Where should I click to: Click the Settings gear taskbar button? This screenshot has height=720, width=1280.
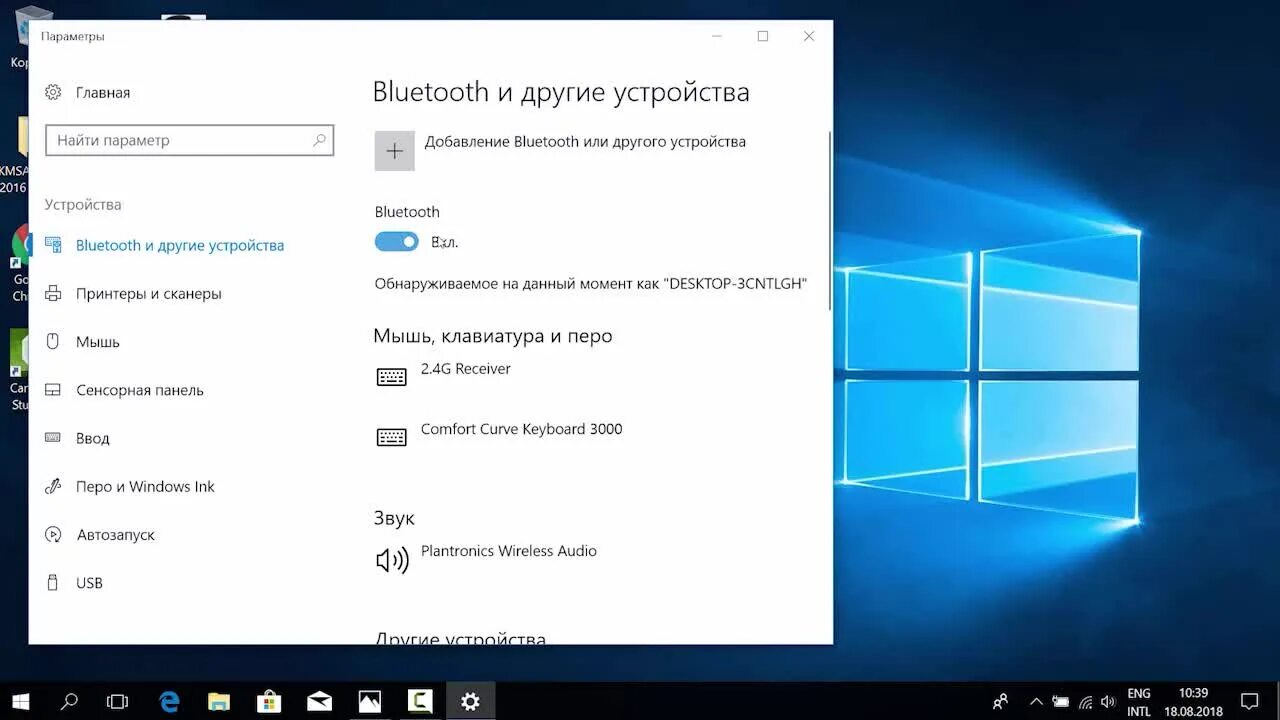pos(470,701)
